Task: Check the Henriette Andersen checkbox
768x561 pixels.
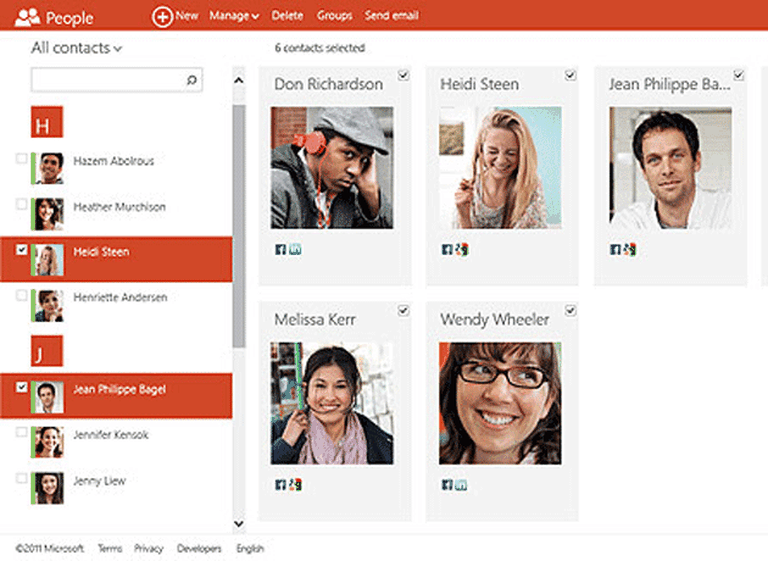Action: pos(21,295)
